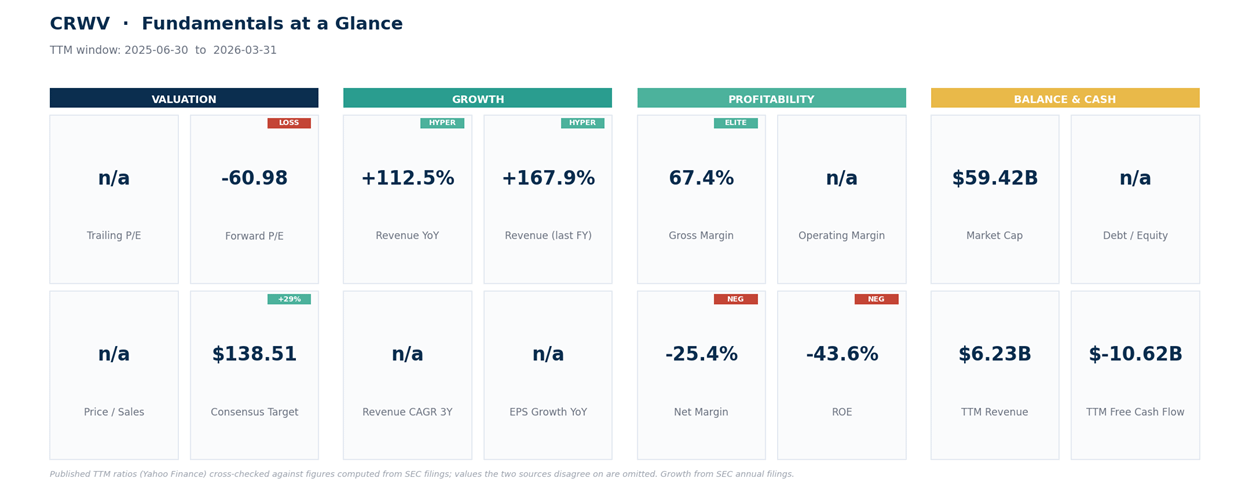Select the Trailing P/E card
The image size is (1249, 489).
(x=114, y=199)
